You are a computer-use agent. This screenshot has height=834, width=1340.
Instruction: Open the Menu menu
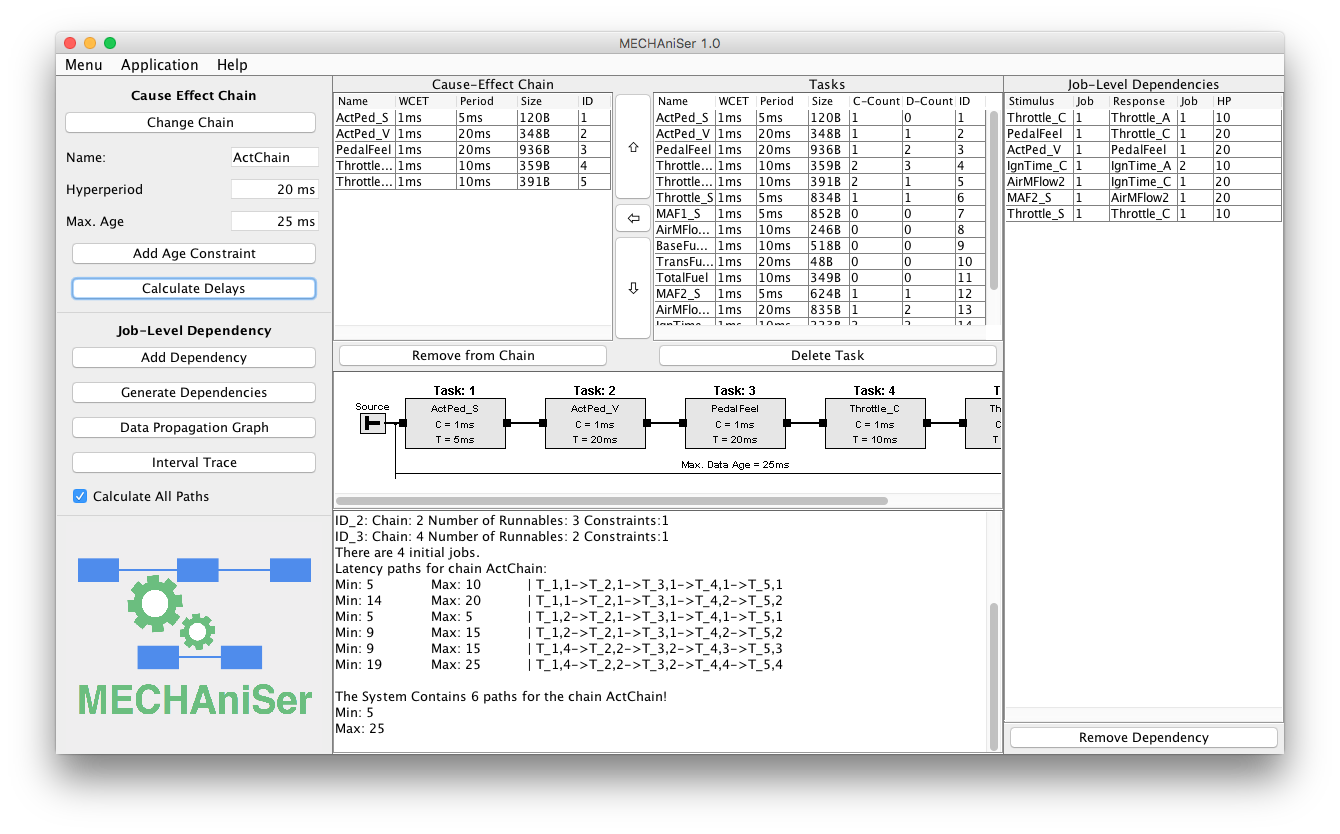(x=84, y=65)
